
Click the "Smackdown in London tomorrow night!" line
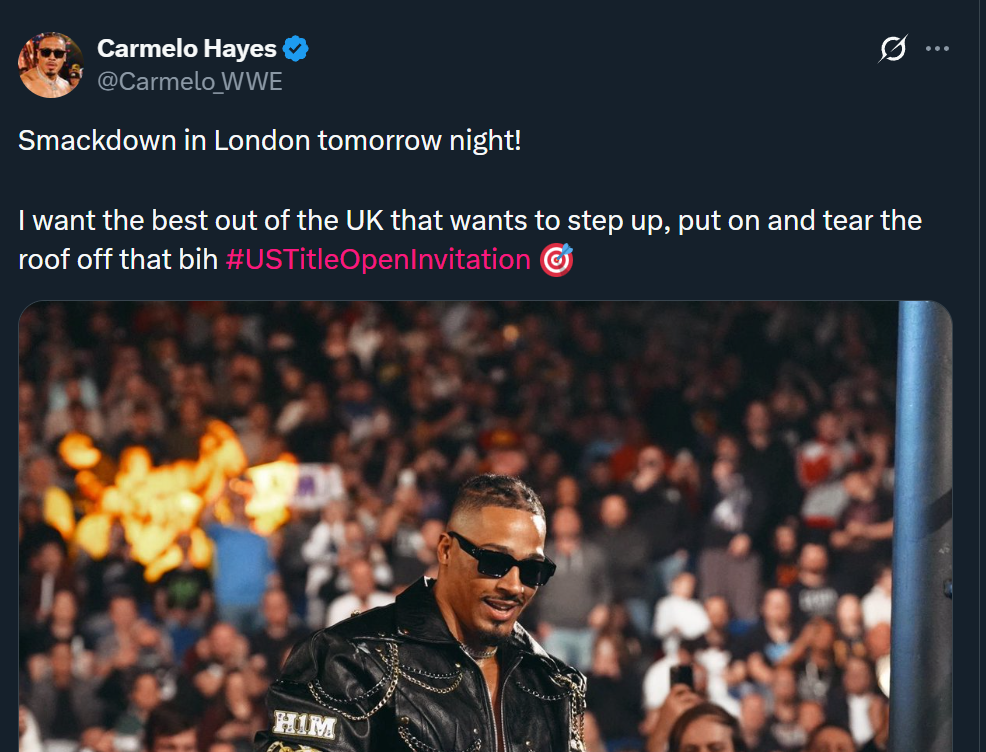tap(269, 140)
